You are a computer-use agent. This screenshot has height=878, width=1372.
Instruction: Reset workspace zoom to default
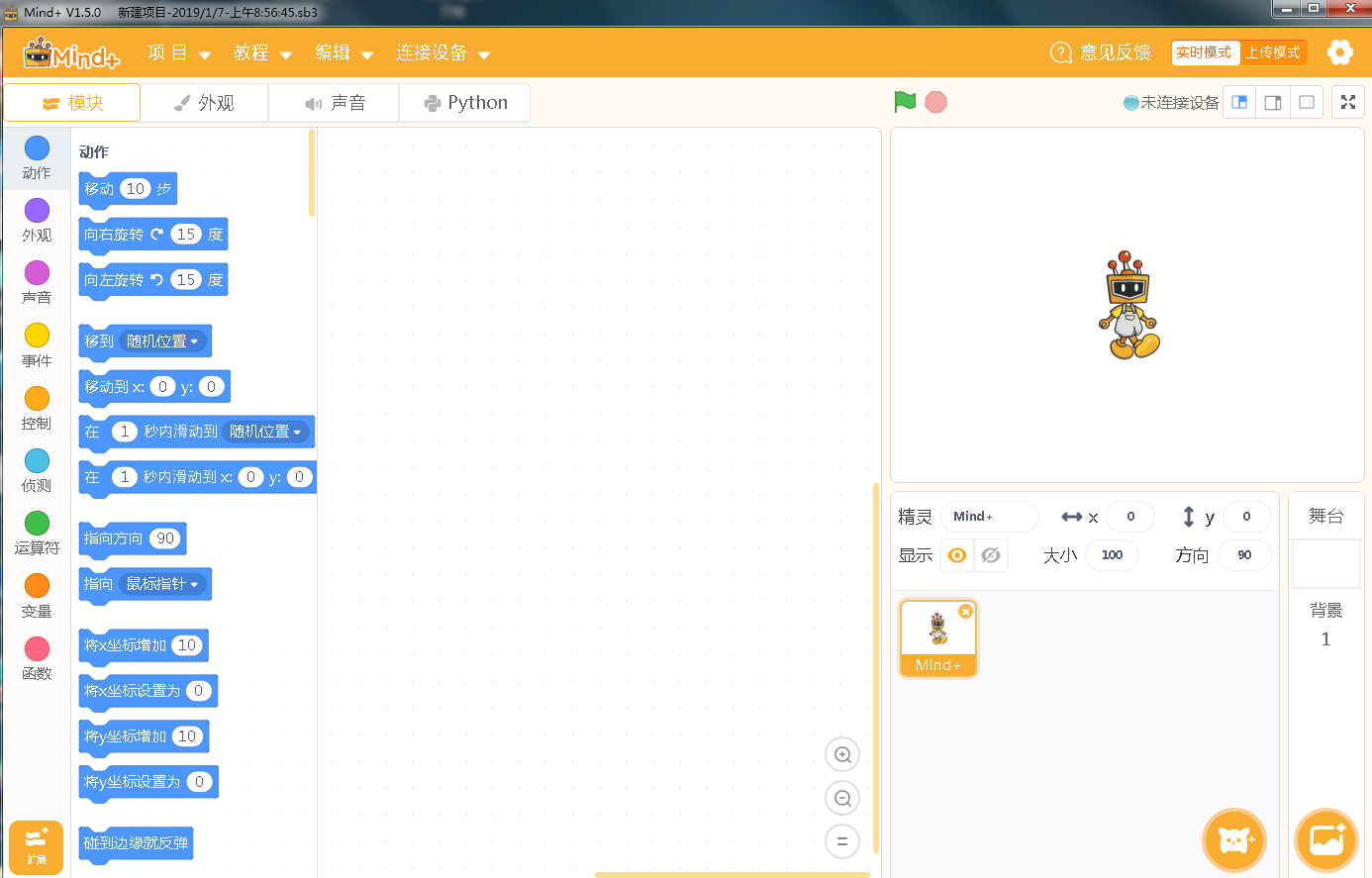[842, 841]
